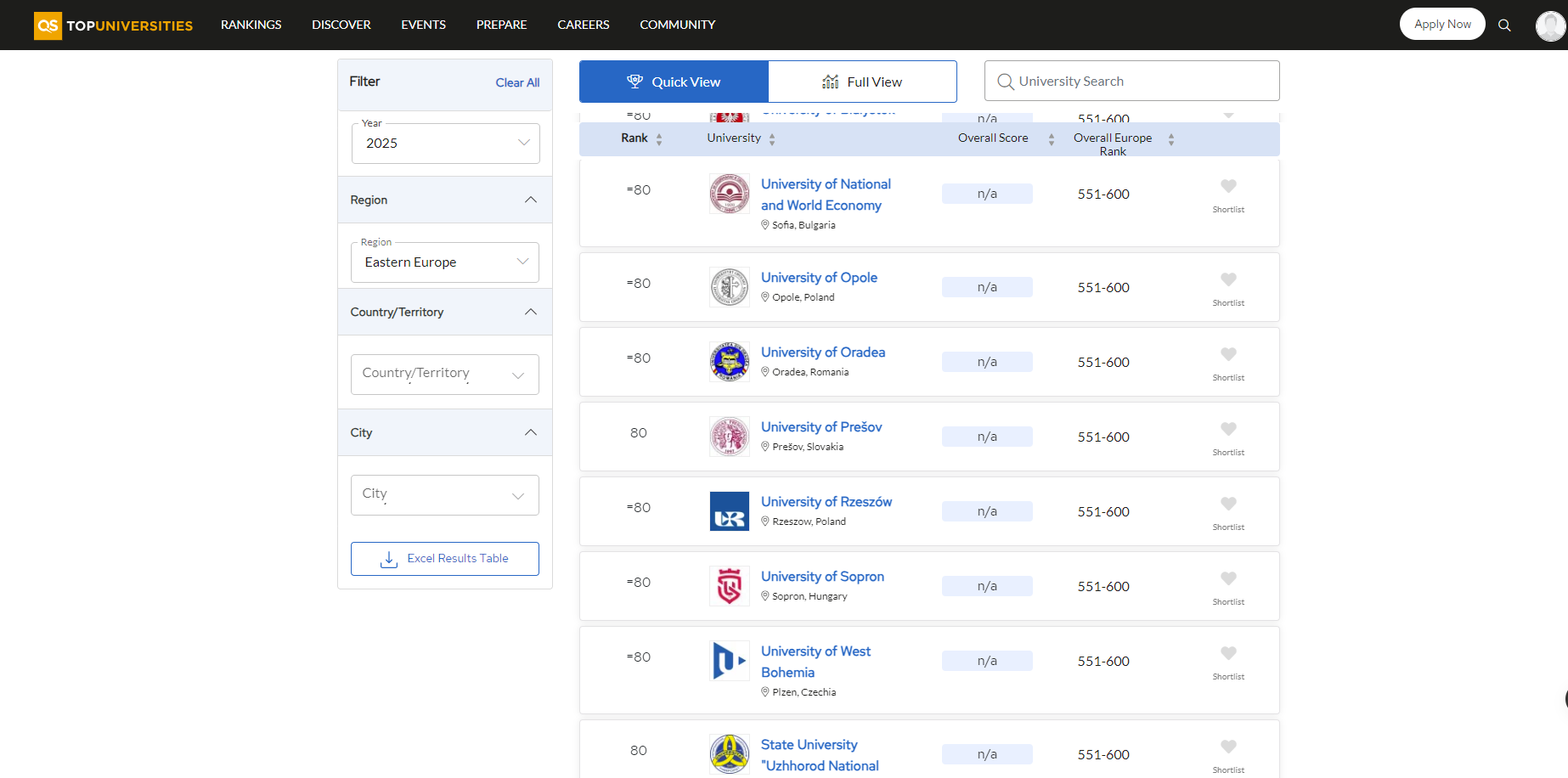Click the University of Prešov logo
The height and width of the screenshot is (778, 1568).
pyautogui.click(x=730, y=437)
